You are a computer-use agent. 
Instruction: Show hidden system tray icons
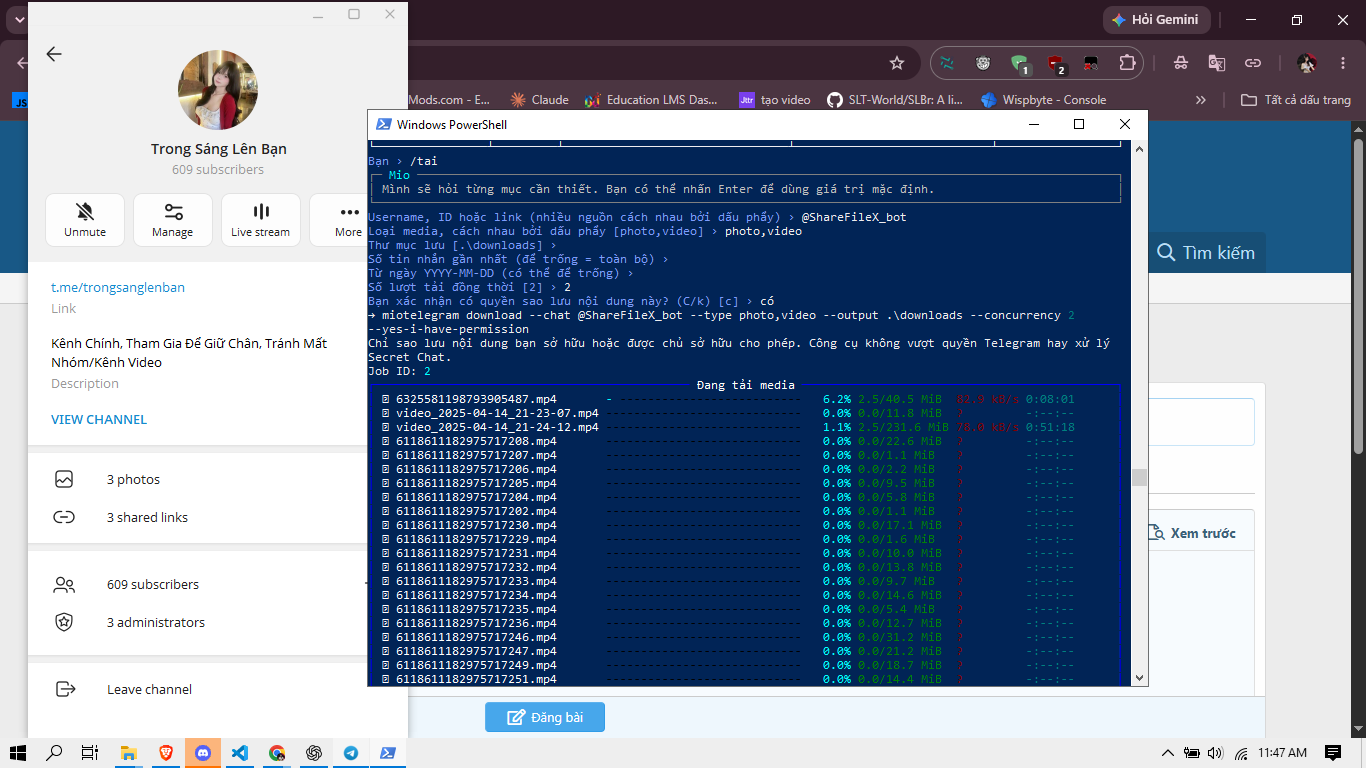pos(1167,752)
